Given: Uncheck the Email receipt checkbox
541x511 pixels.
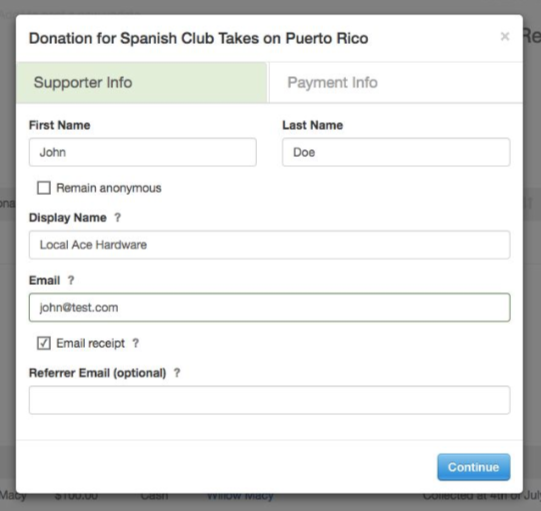Looking at the screenshot, I should point(44,343).
